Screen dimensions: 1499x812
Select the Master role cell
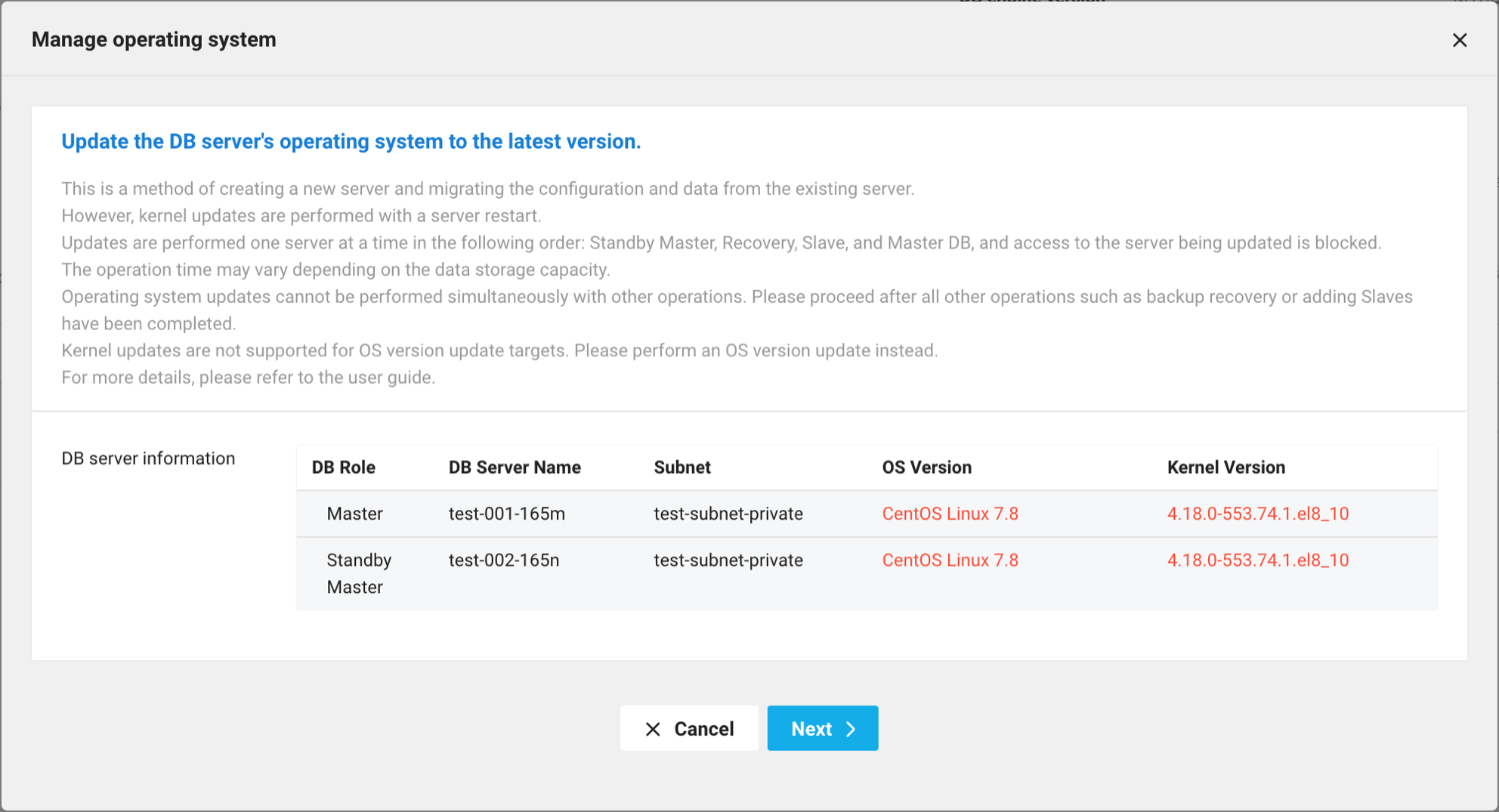click(x=354, y=514)
